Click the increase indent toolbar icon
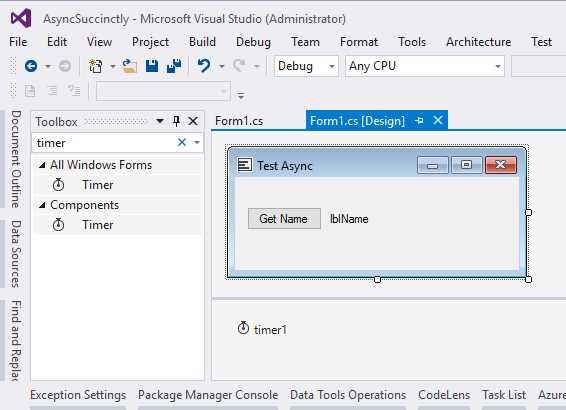Image resolution: width=566 pixels, height=410 pixels. tap(52, 91)
